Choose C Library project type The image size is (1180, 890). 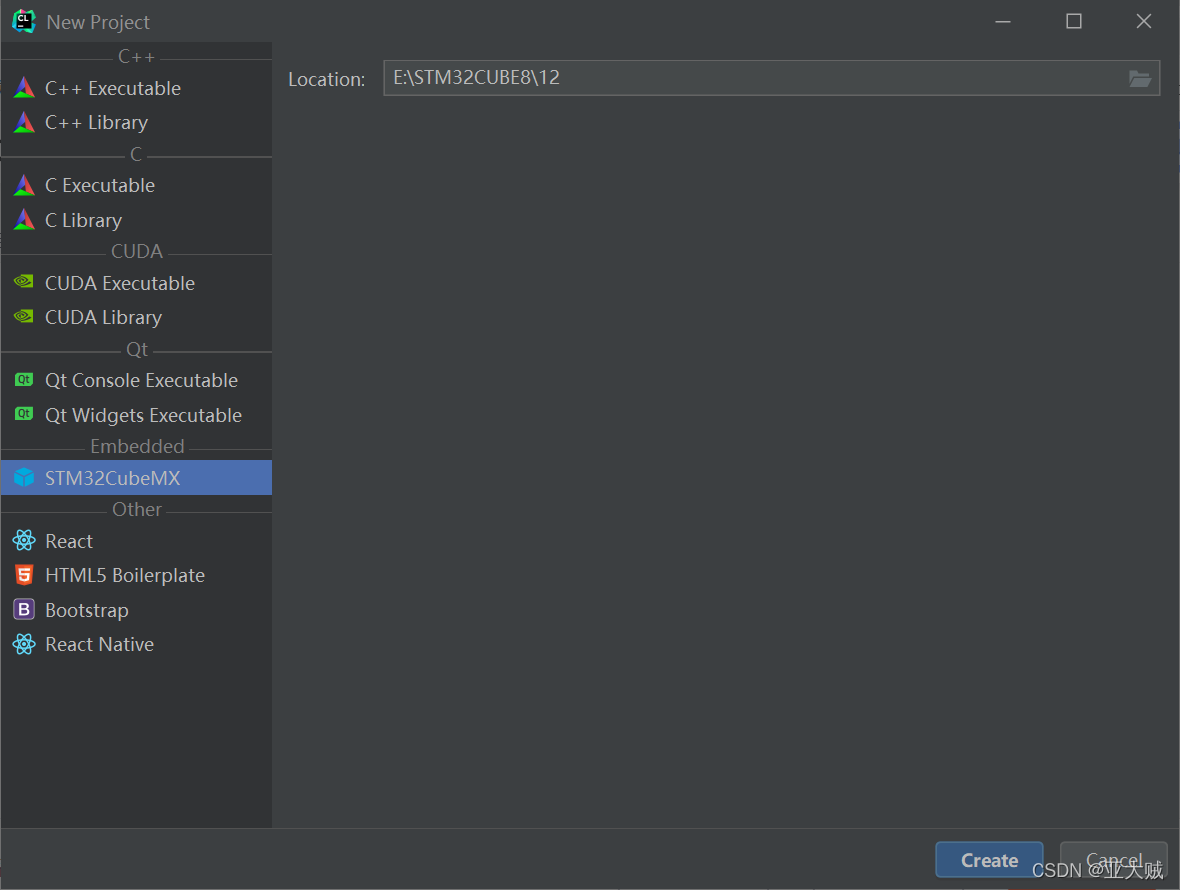tap(136, 220)
